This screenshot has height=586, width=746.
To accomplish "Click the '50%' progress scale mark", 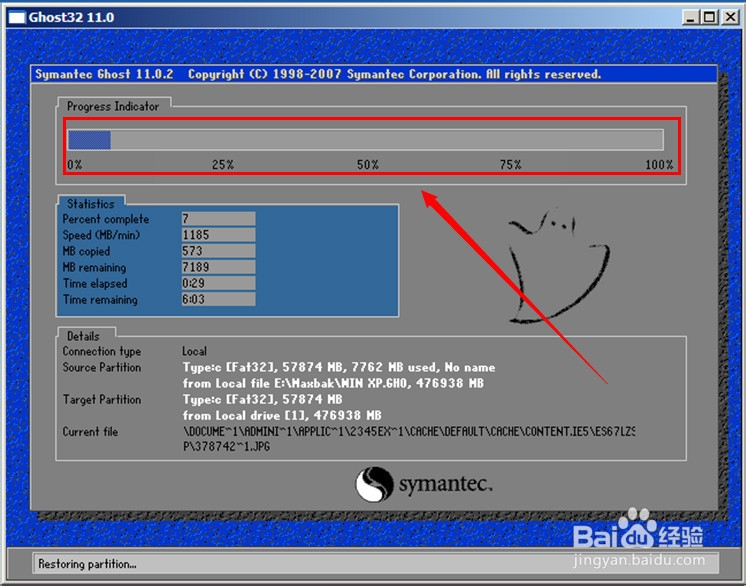I will click(x=368, y=165).
